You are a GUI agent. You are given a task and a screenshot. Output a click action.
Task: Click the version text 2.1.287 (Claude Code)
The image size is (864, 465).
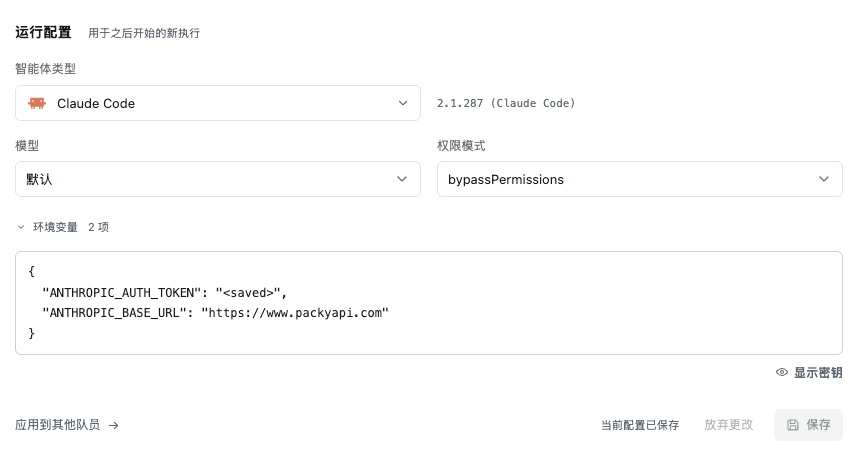506,103
